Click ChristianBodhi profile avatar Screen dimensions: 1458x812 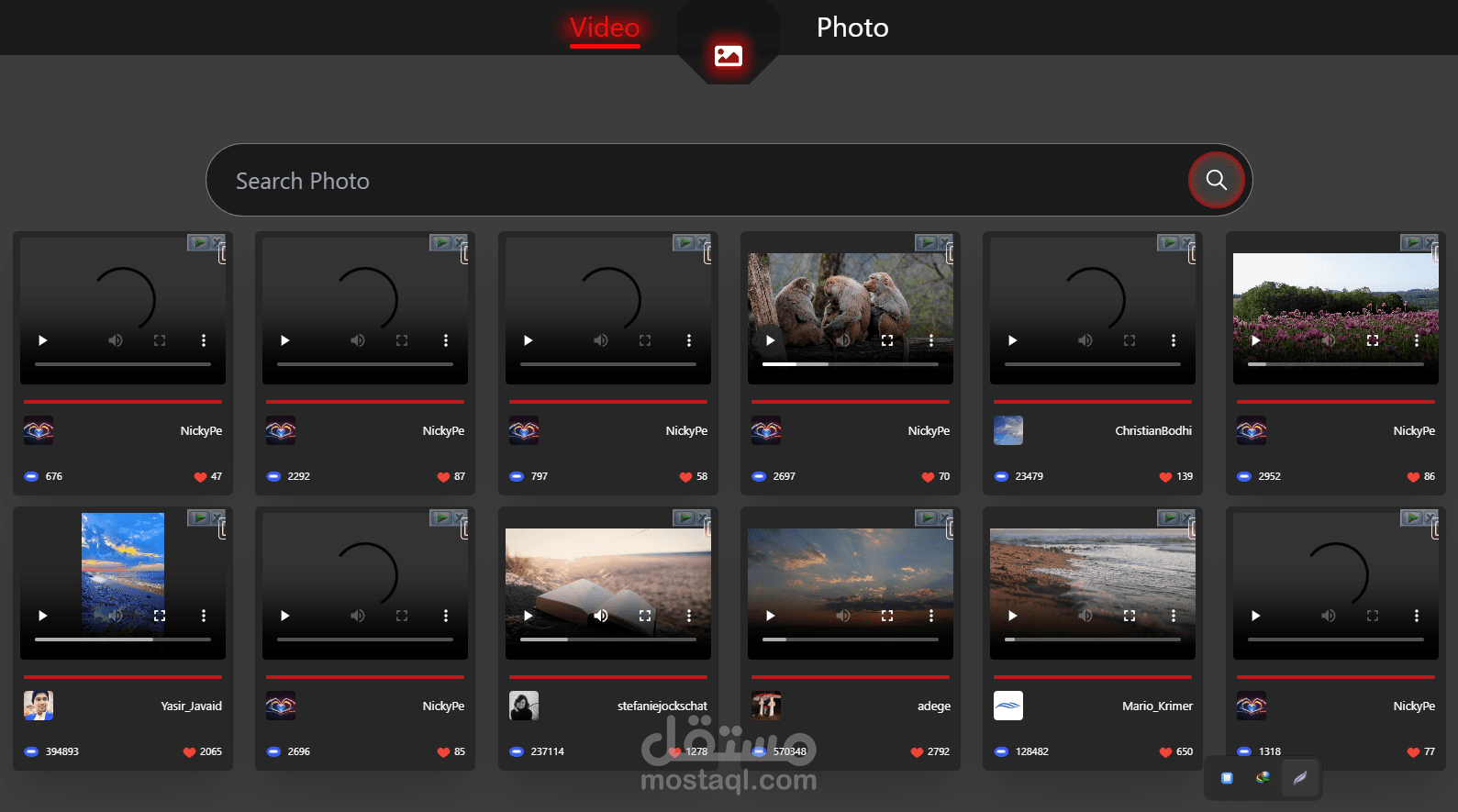pos(1008,430)
